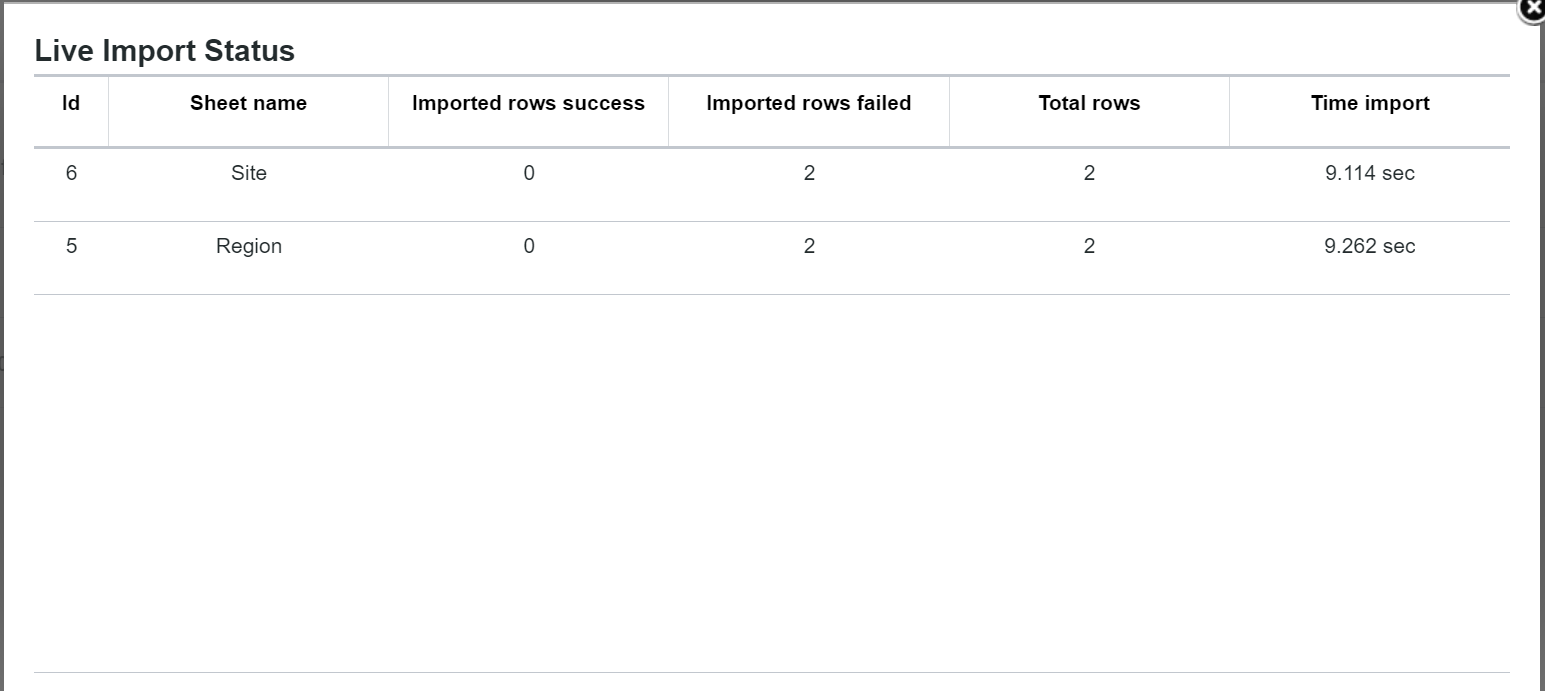Click the Time import column header
Viewport: 1545px width, 691px height.
1369,103
